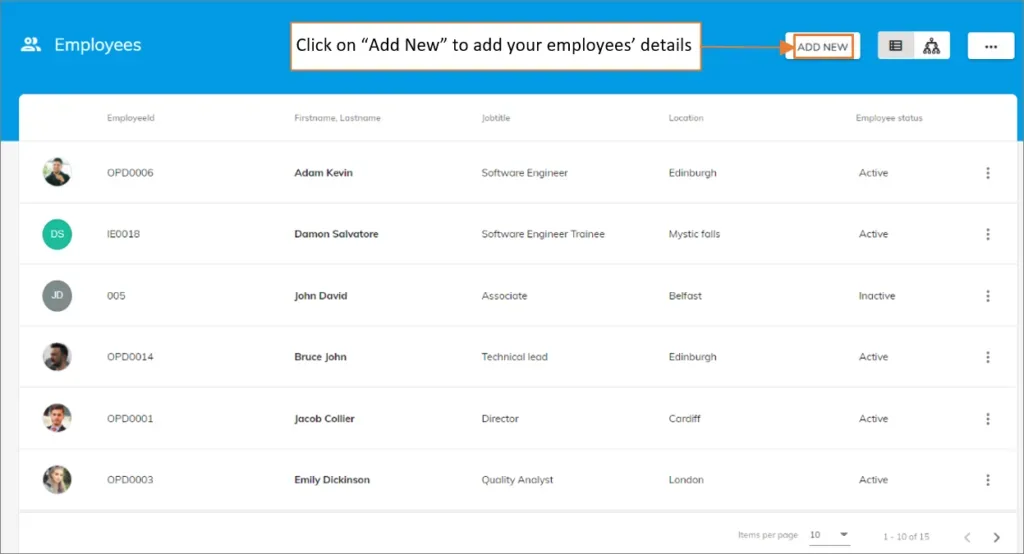Open the header more options menu

tap(991, 46)
